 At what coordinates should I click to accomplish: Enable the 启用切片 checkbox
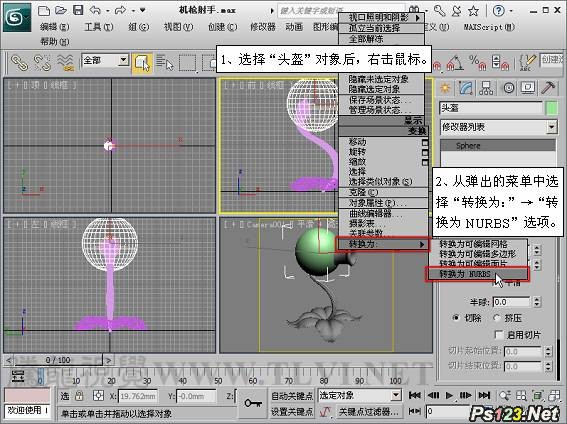pos(499,335)
